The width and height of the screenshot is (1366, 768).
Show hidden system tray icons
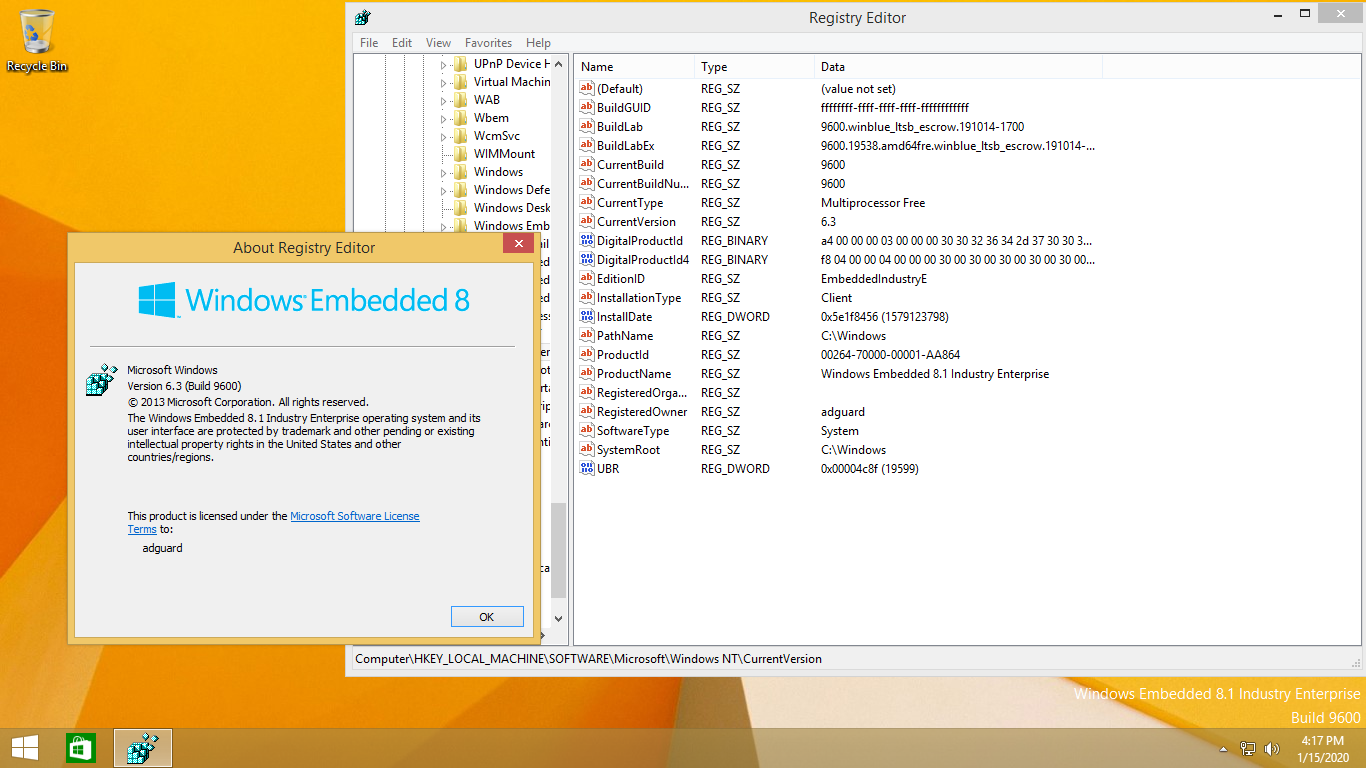(1223, 749)
